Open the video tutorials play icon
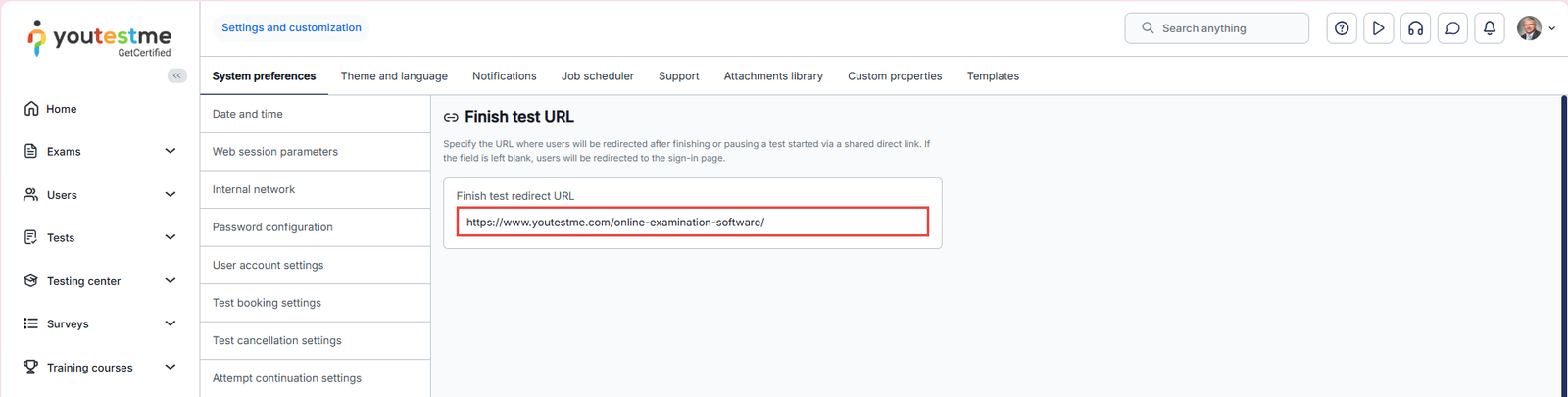1568x397 pixels. click(1378, 28)
